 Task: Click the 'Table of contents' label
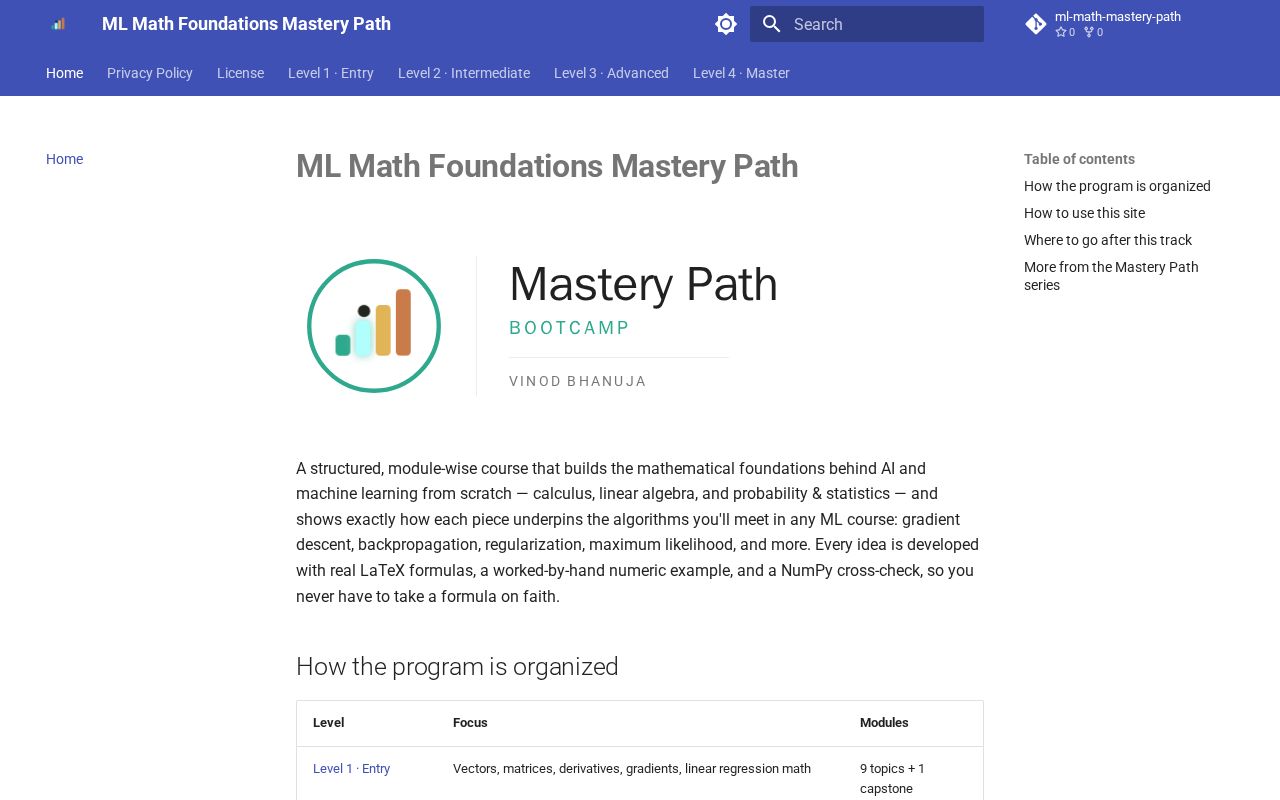tap(1079, 159)
